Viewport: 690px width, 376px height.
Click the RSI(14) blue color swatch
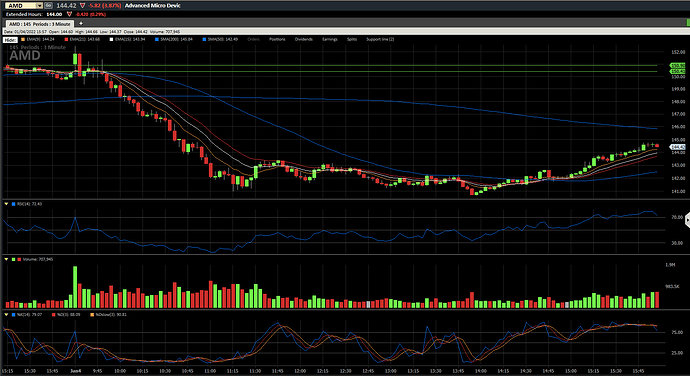click(x=14, y=204)
